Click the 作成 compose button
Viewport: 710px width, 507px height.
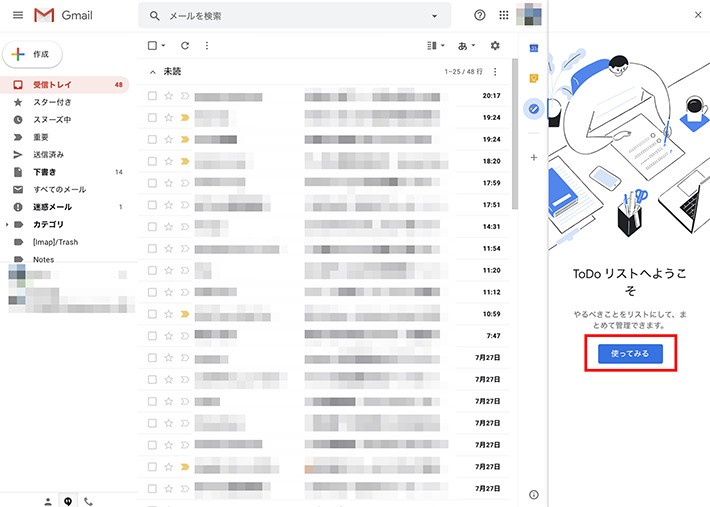[x=33, y=54]
